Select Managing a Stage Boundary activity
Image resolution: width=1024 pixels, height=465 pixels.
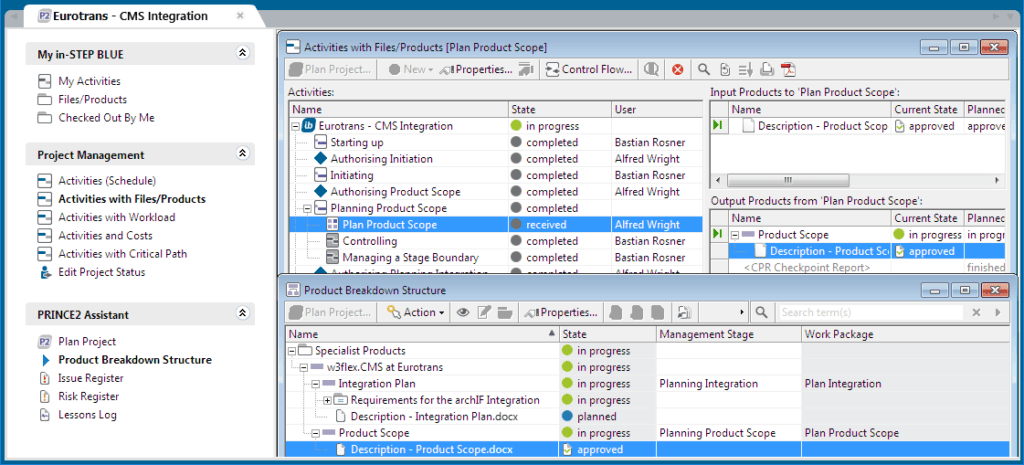tap(496, 257)
